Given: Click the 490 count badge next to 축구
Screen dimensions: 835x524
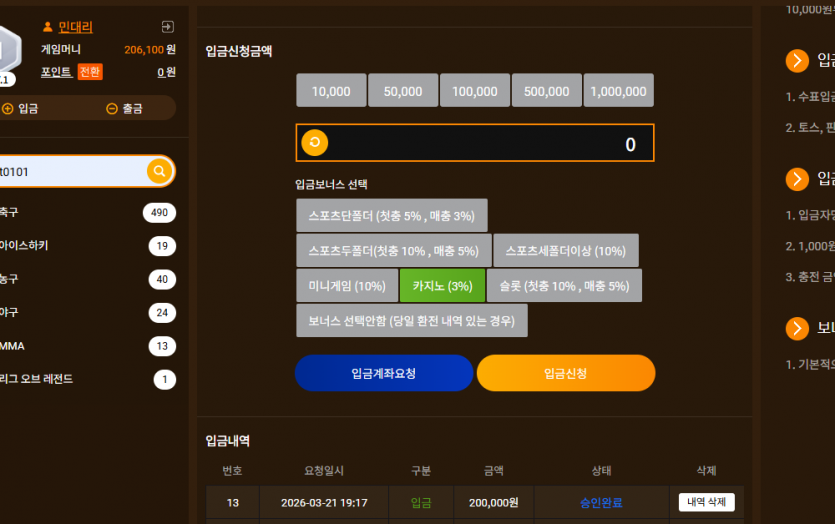Looking at the screenshot, I should 159,212.
